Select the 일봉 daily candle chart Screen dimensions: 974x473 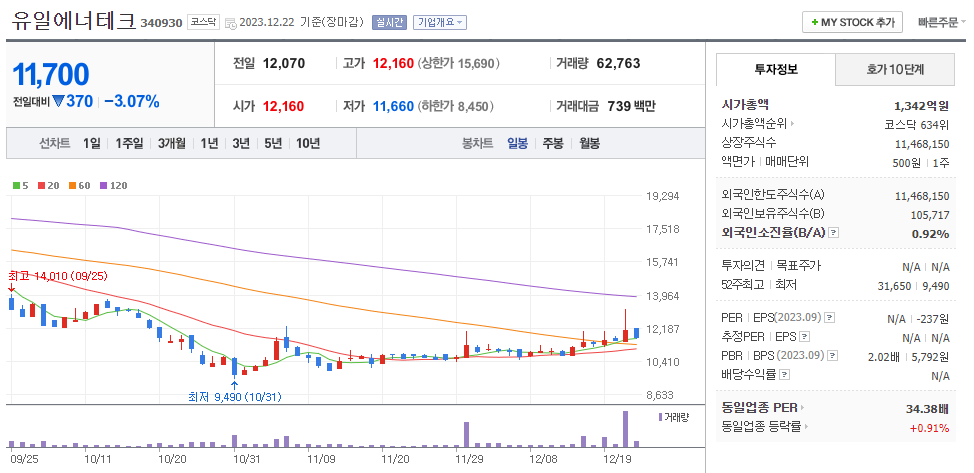point(517,144)
